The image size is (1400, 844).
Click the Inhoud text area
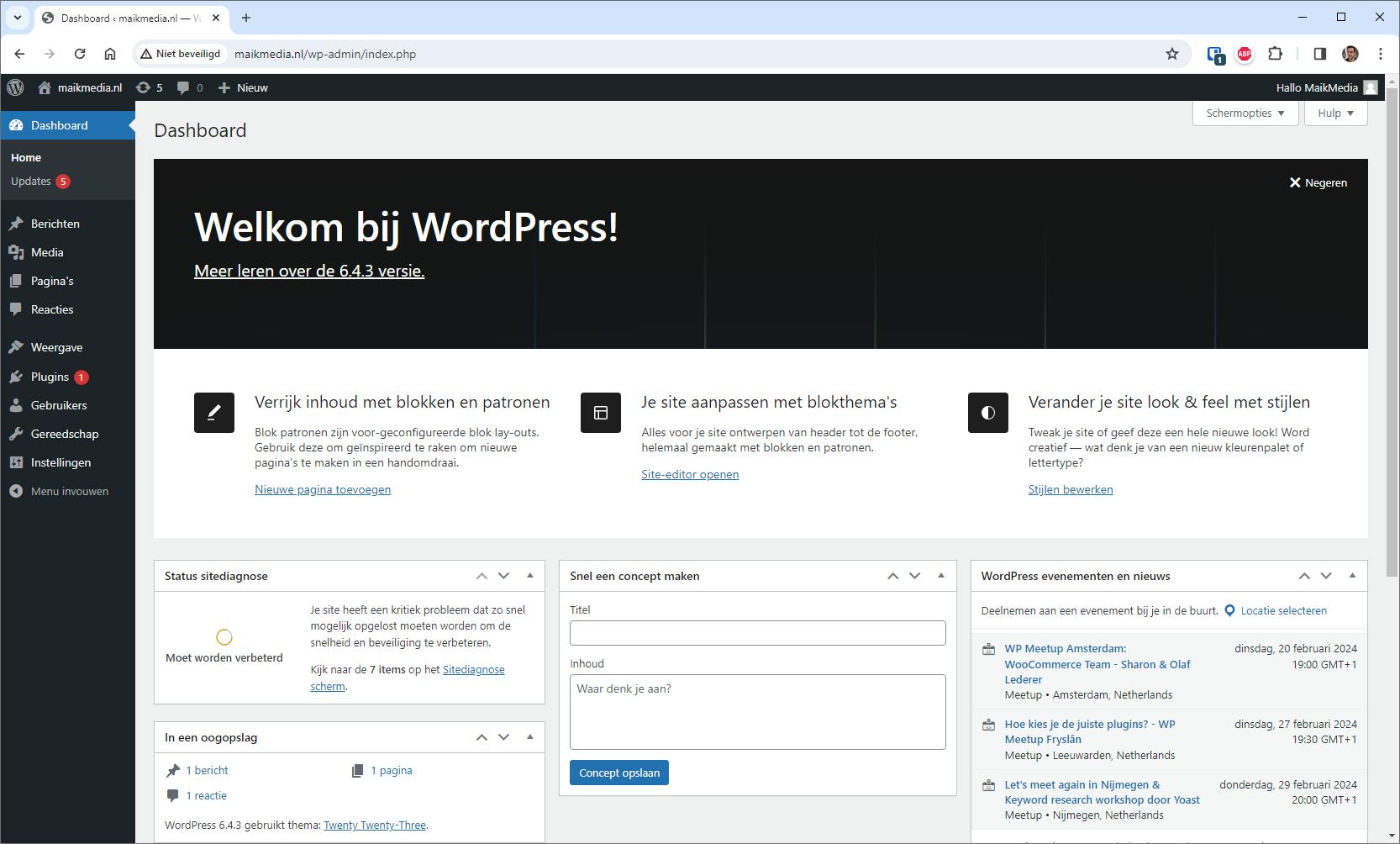758,712
